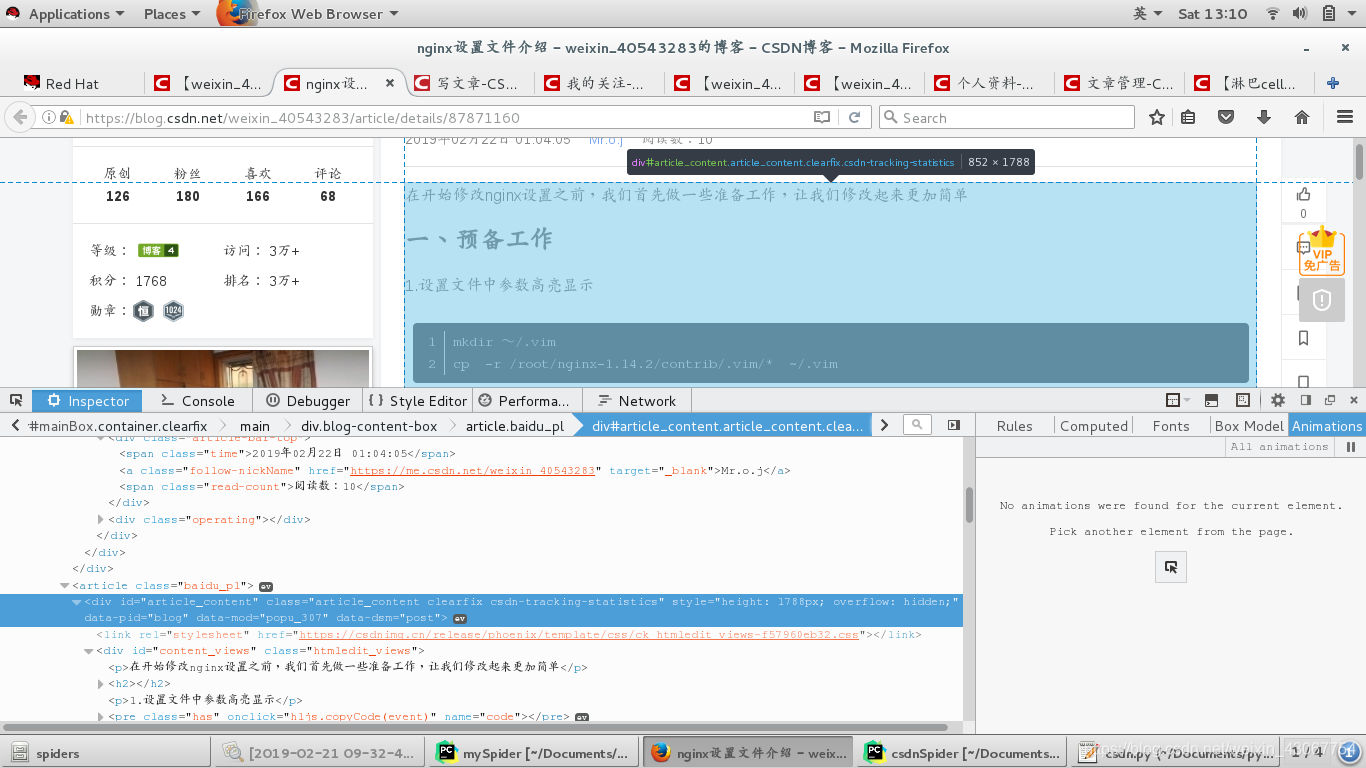The height and width of the screenshot is (768, 1366).
Task: Toggle the split console icon
Action: (1211, 400)
